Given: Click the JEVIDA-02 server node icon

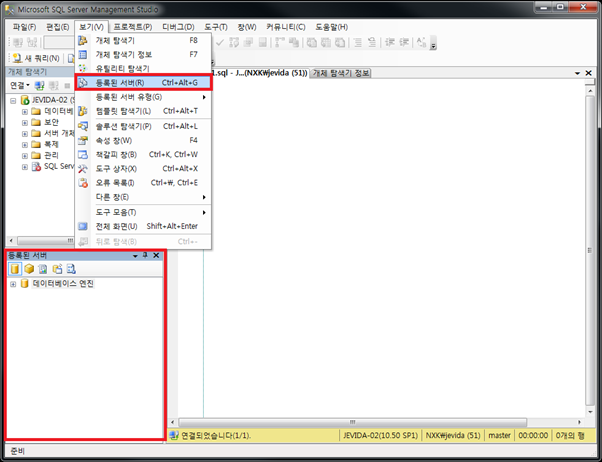Looking at the screenshot, I should point(25,100).
